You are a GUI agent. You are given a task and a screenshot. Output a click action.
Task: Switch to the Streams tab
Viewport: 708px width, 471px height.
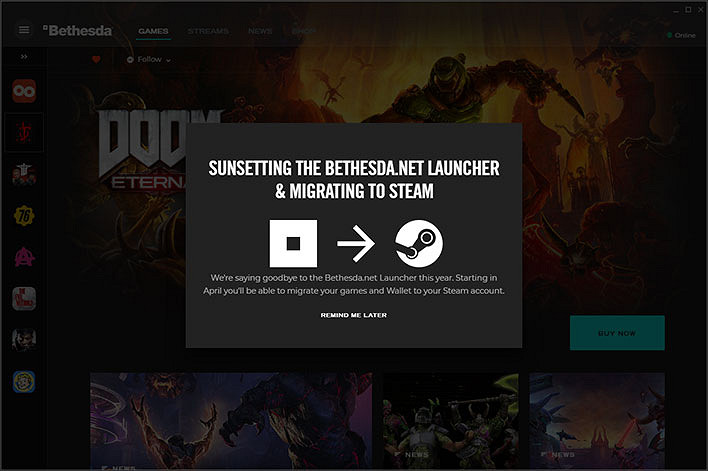(x=208, y=31)
